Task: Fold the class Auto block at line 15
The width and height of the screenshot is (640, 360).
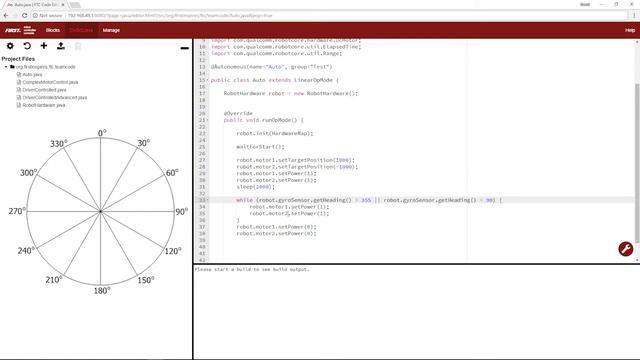Action: (207, 80)
